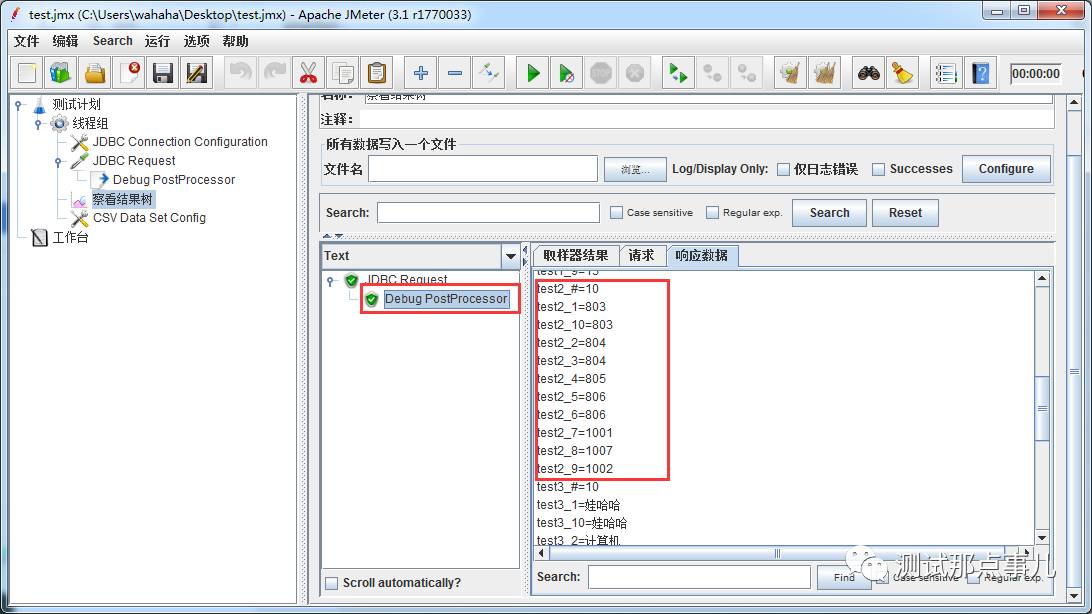
Task: Save the test plan with floppy icon
Action: click(x=163, y=72)
